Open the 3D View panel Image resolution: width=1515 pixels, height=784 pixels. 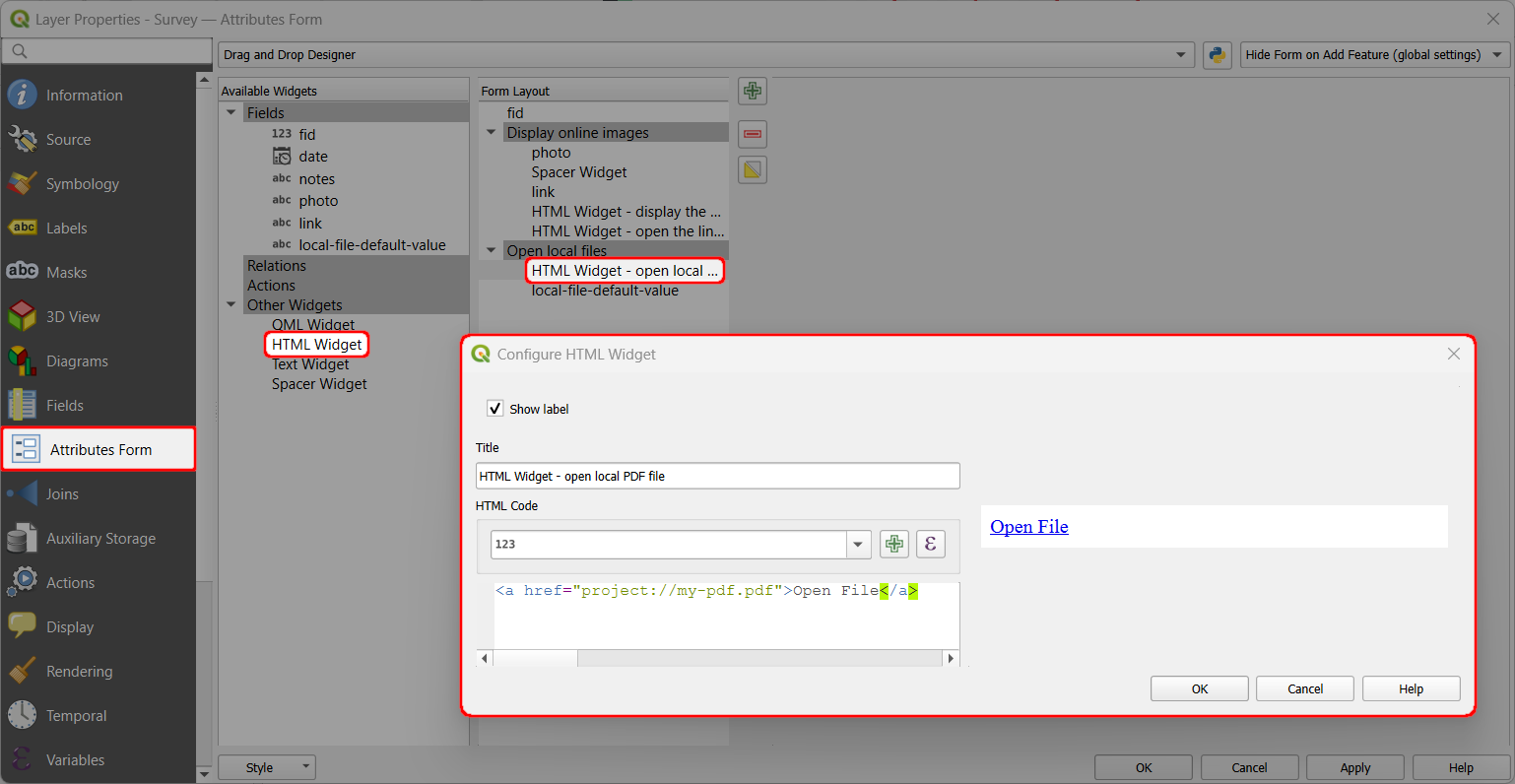tap(74, 316)
